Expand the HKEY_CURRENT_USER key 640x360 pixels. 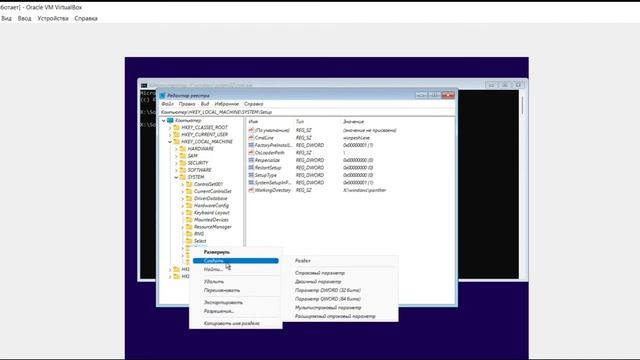click(x=170, y=135)
